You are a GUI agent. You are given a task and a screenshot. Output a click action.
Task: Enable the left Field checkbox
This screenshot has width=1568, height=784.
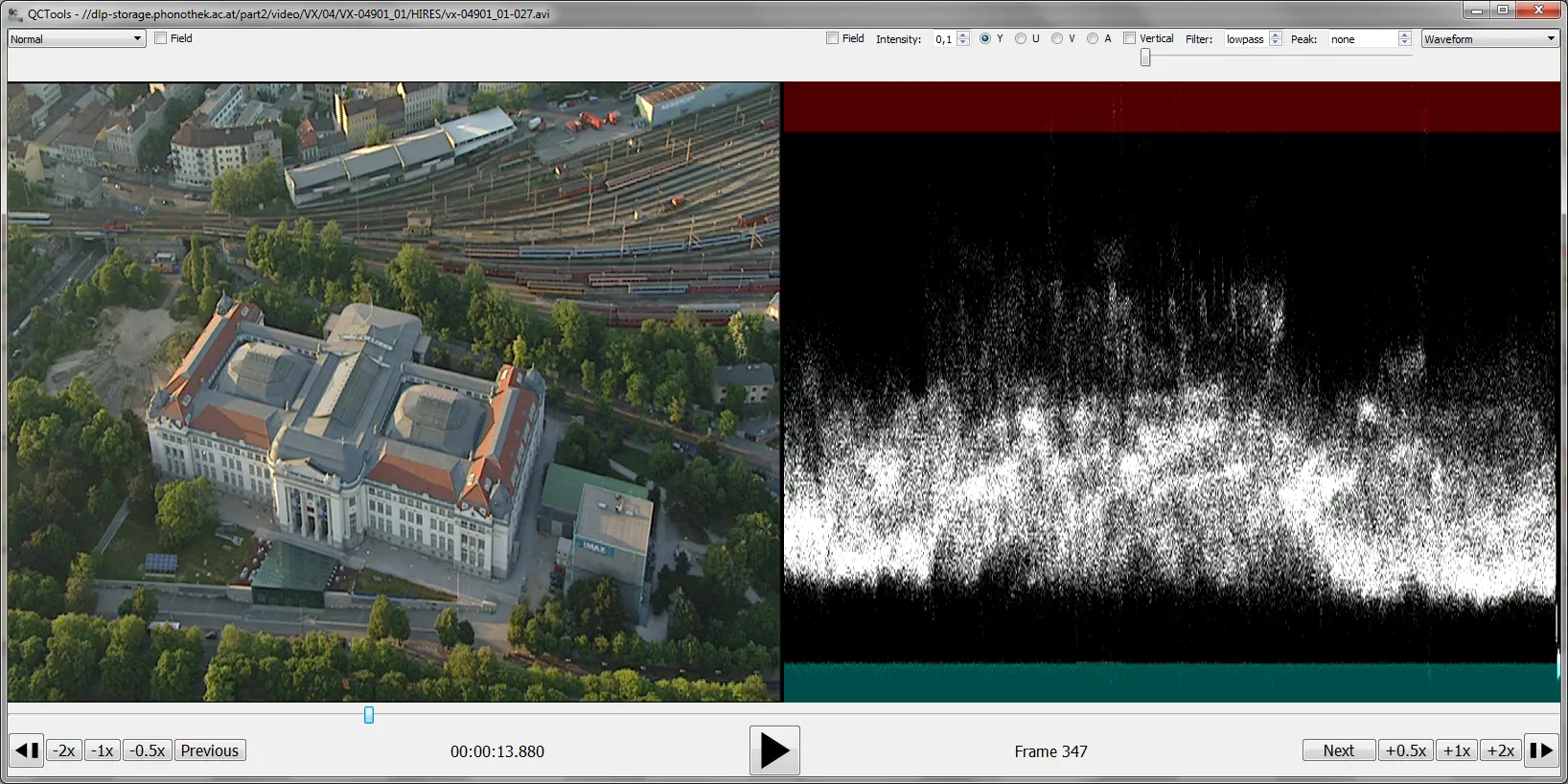click(161, 38)
